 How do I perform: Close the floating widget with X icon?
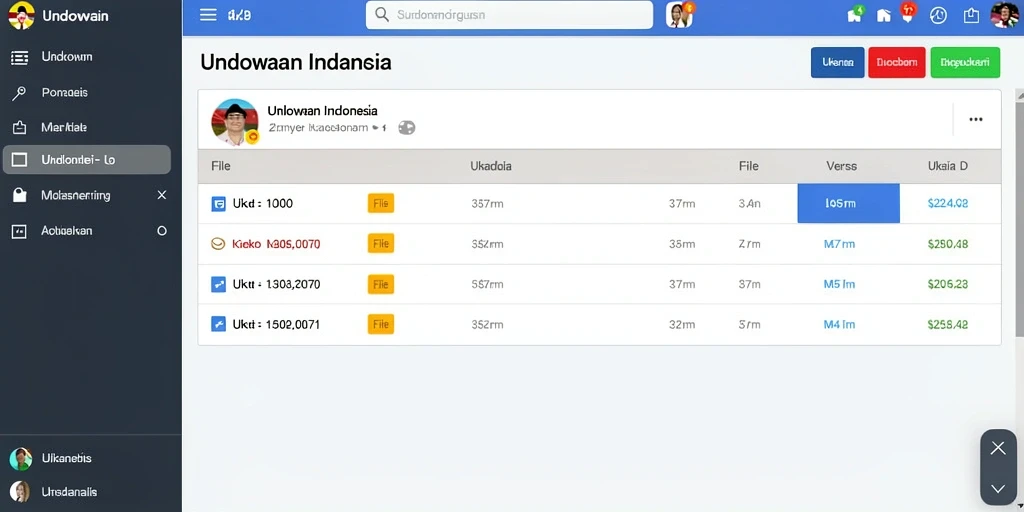point(998,448)
